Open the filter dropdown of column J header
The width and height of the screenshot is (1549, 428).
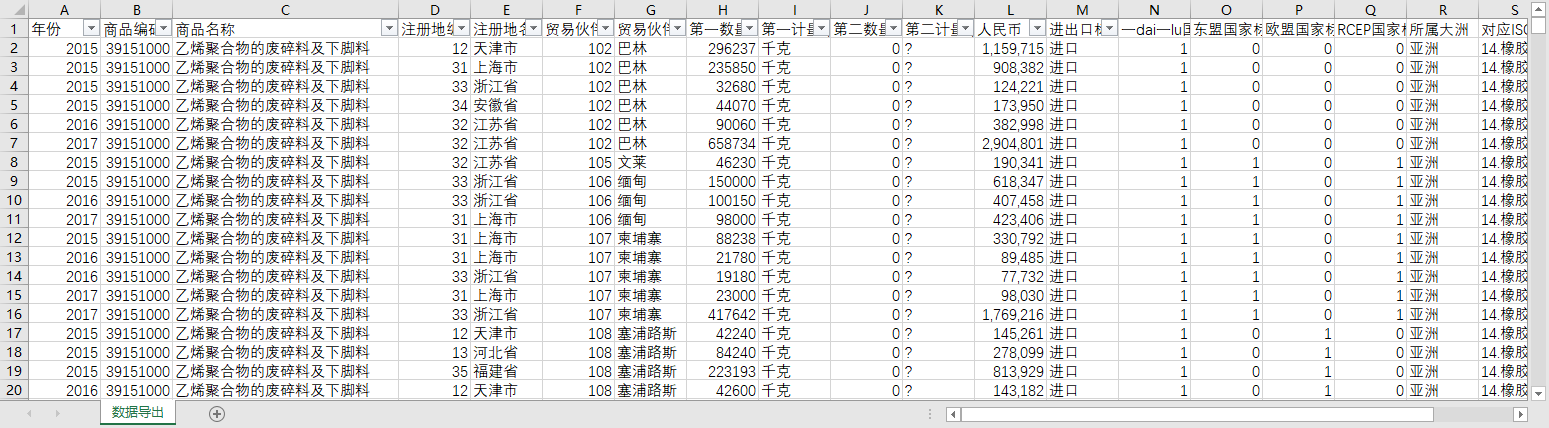click(x=894, y=28)
